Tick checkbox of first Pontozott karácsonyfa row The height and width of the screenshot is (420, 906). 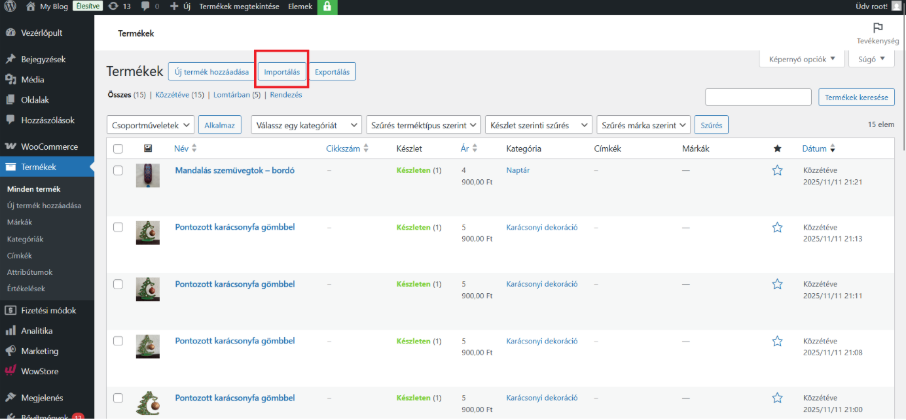coord(118,228)
